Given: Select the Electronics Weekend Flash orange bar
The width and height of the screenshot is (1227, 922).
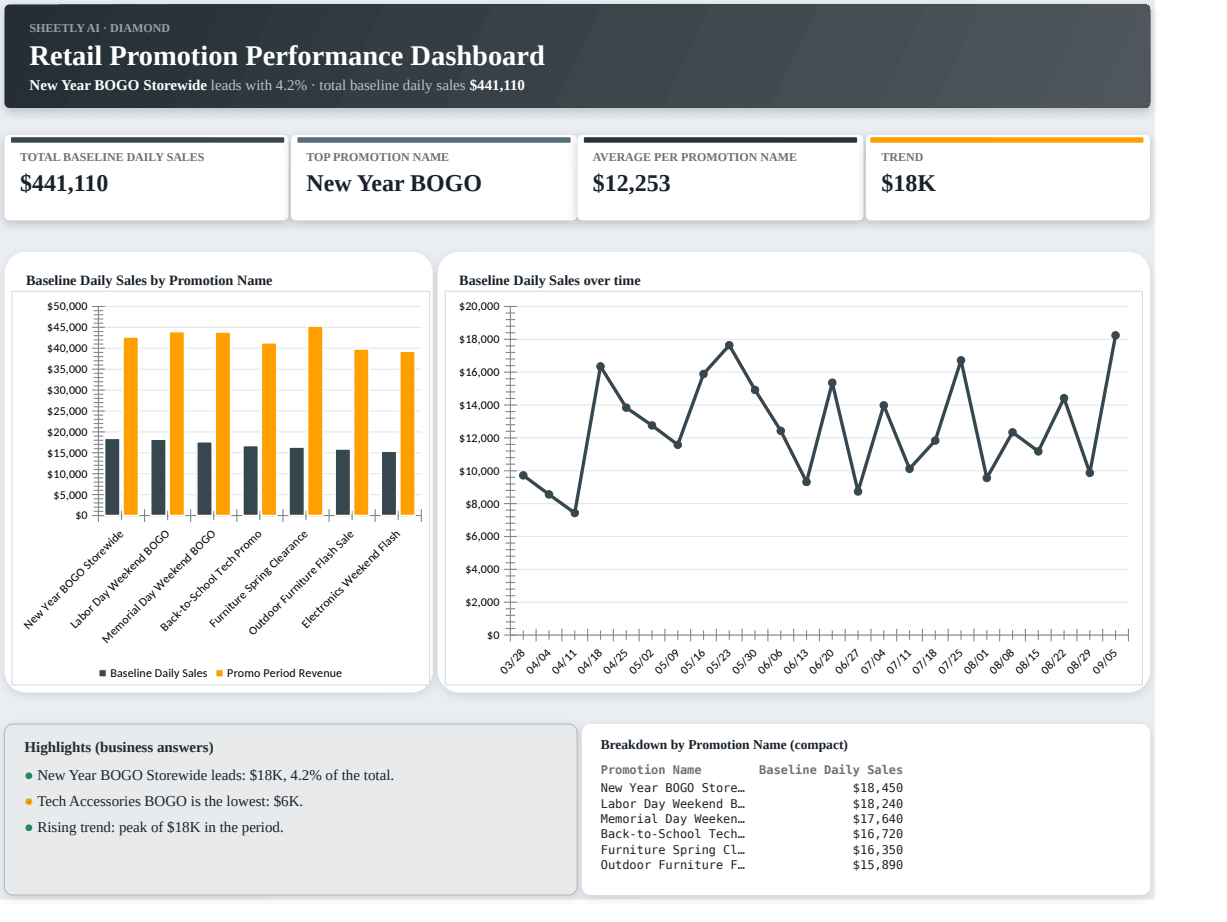Looking at the screenshot, I should click(x=407, y=434).
